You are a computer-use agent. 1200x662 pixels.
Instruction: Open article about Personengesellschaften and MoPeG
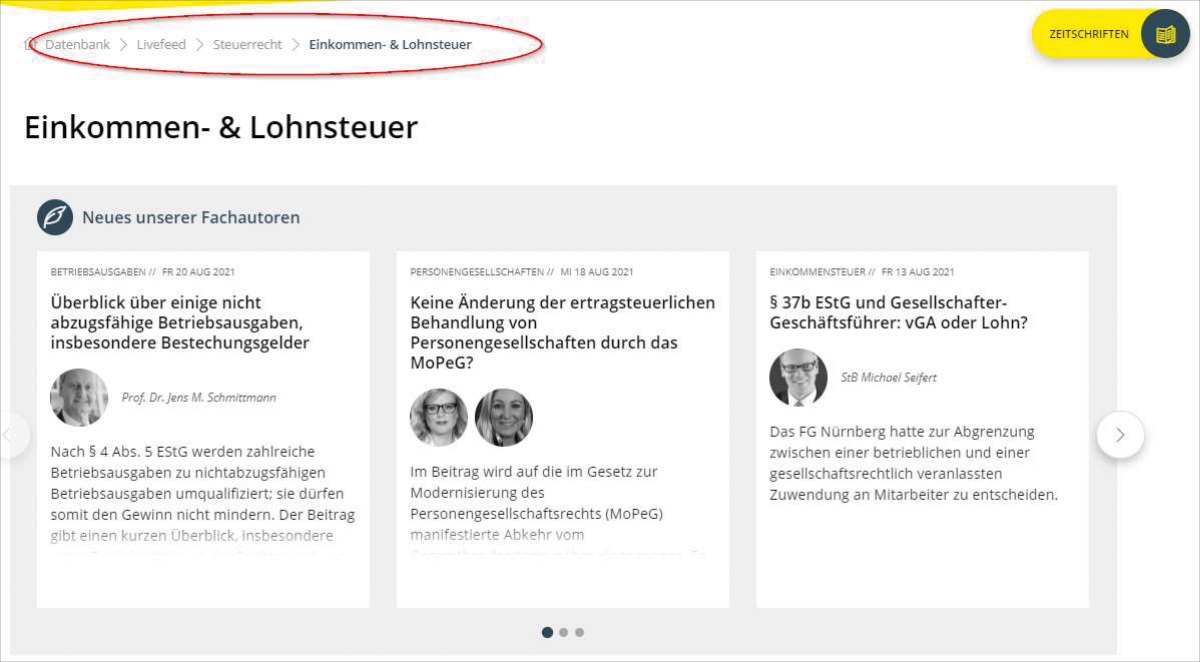pyautogui.click(x=562, y=332)
